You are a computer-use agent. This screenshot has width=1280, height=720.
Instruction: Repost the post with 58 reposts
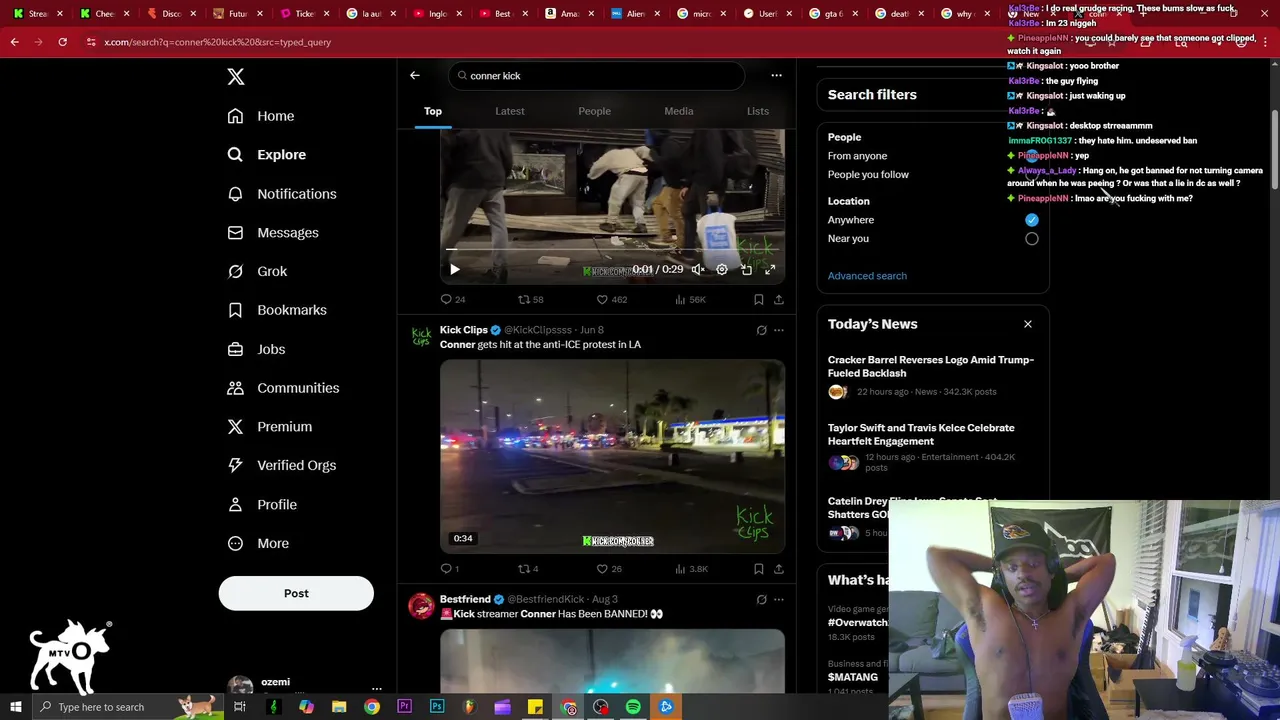(x=531, y=299)
